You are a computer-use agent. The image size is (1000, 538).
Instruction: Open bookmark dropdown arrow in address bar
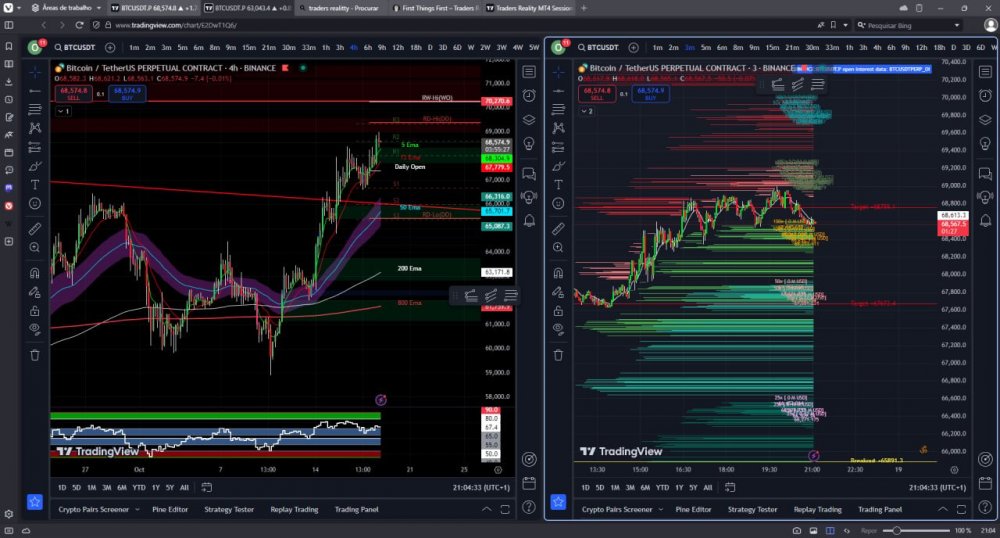coord(845,25)
